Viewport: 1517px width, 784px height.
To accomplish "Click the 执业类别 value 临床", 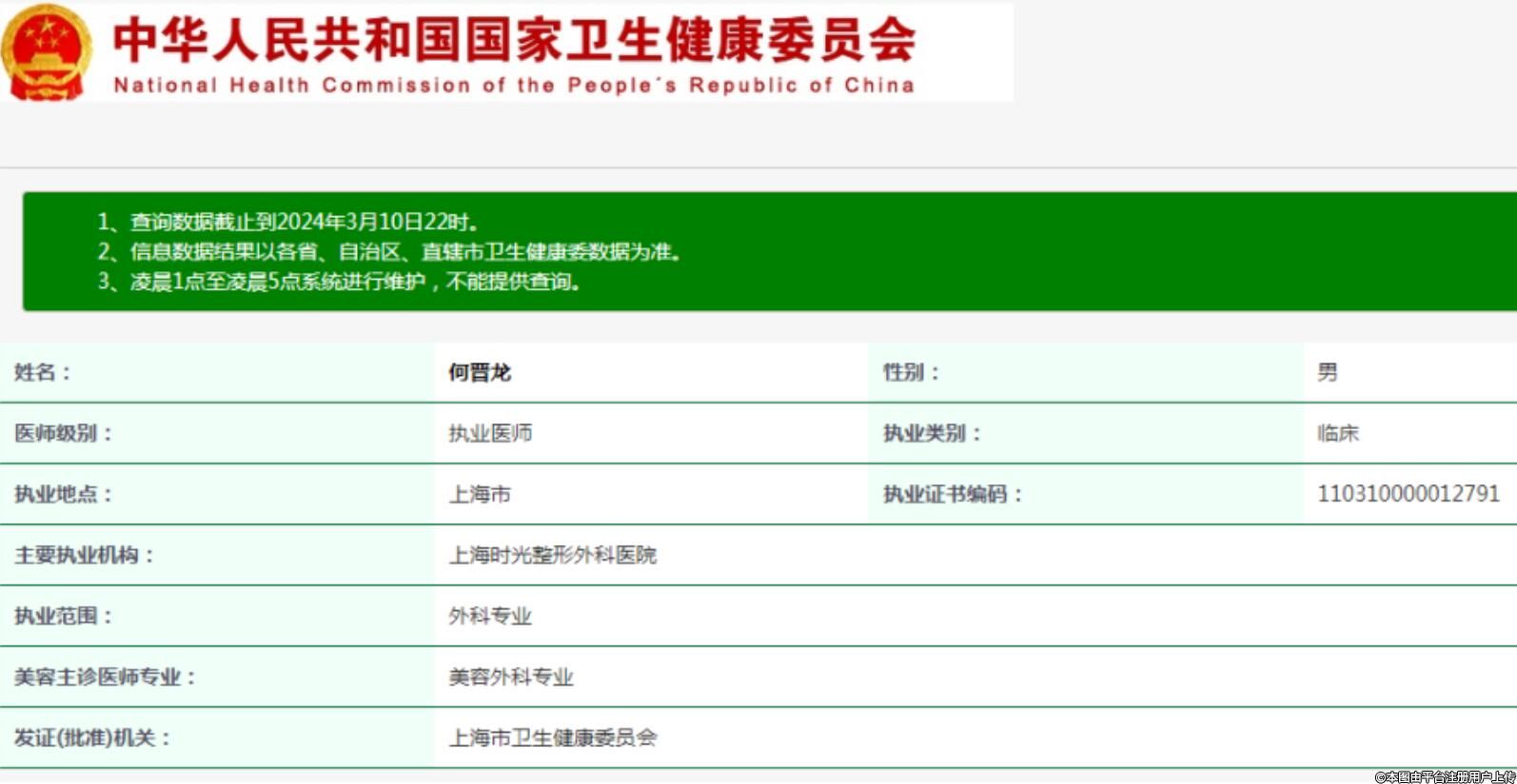I will (x=1338, y=433).
